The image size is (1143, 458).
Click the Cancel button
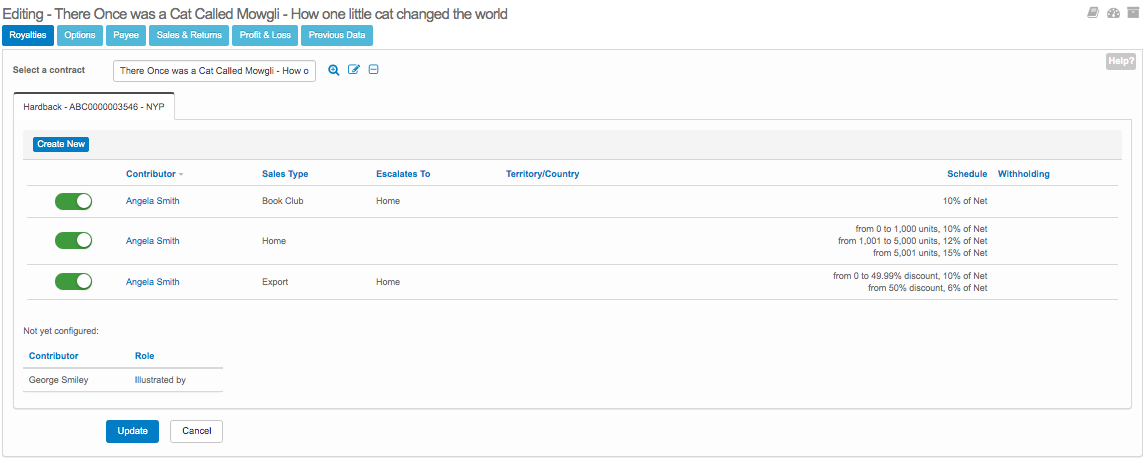point(196,431)
